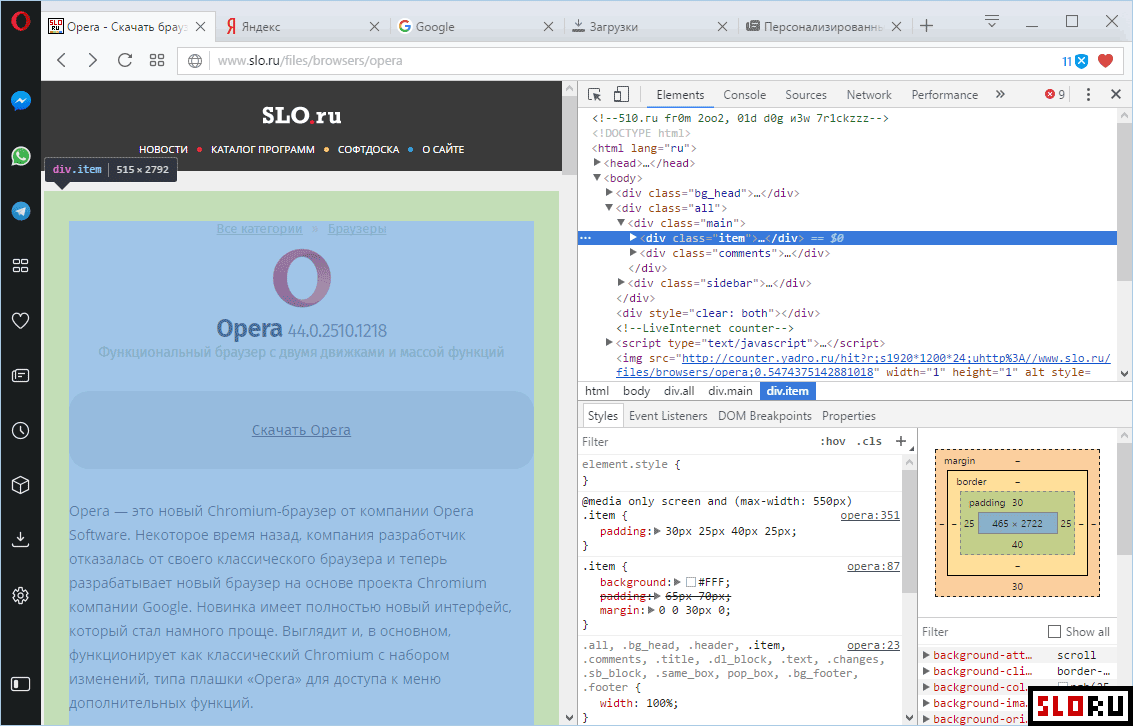Image resolution: width=1133 pixels, height=726 pixels.
Task: Add new style rule with plus icon
Action: [901, 441]
